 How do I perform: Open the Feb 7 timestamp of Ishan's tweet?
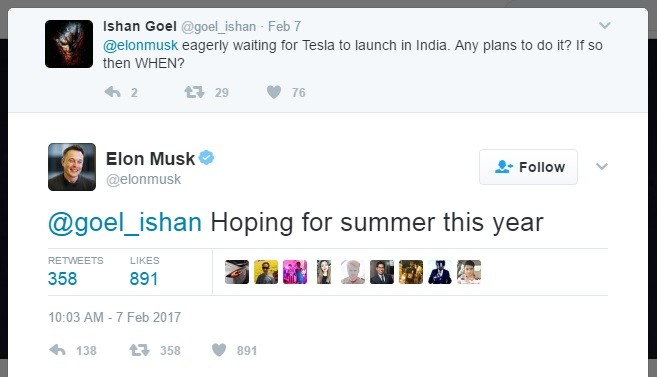[x=285, y=26]
